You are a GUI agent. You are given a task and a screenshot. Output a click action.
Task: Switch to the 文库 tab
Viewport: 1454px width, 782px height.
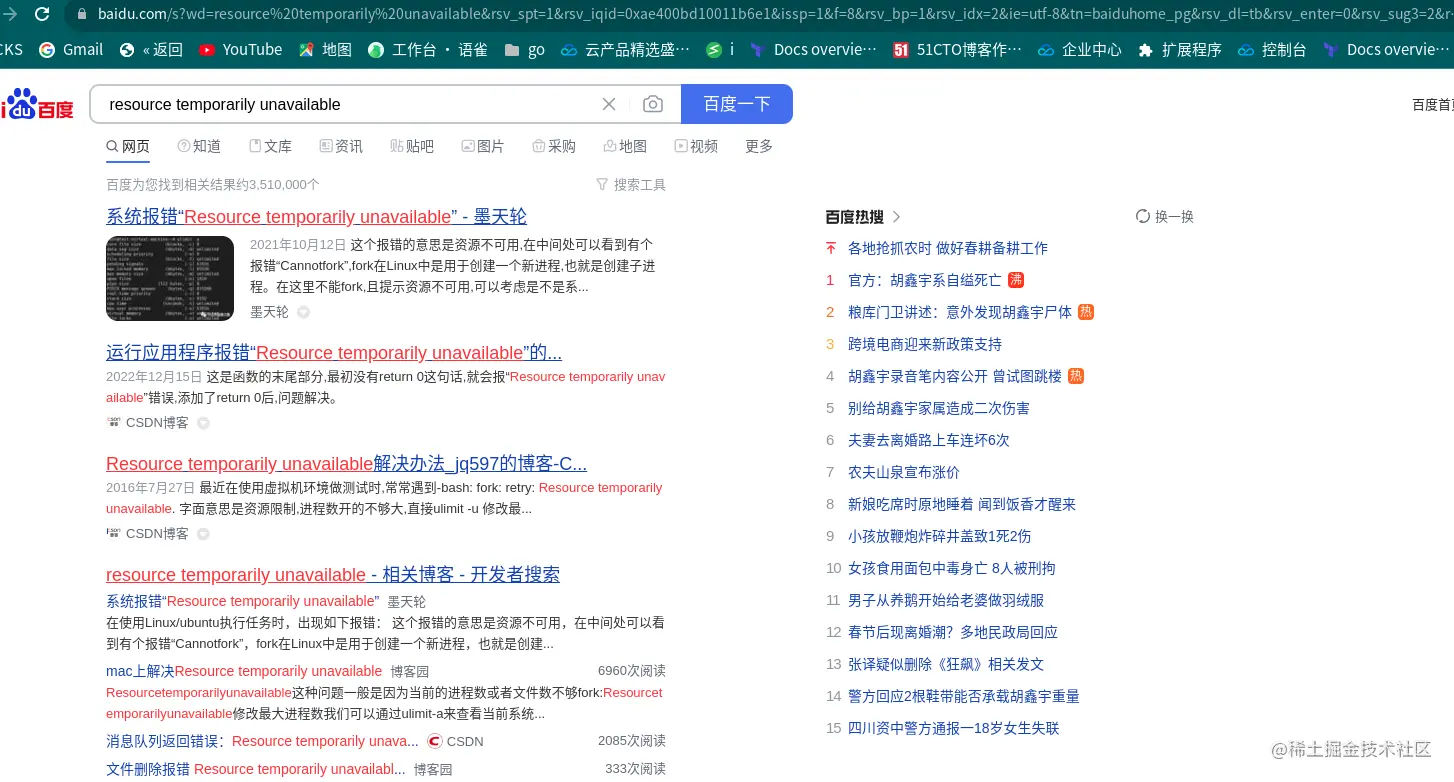pyautogui.click(x=270, y=146)
